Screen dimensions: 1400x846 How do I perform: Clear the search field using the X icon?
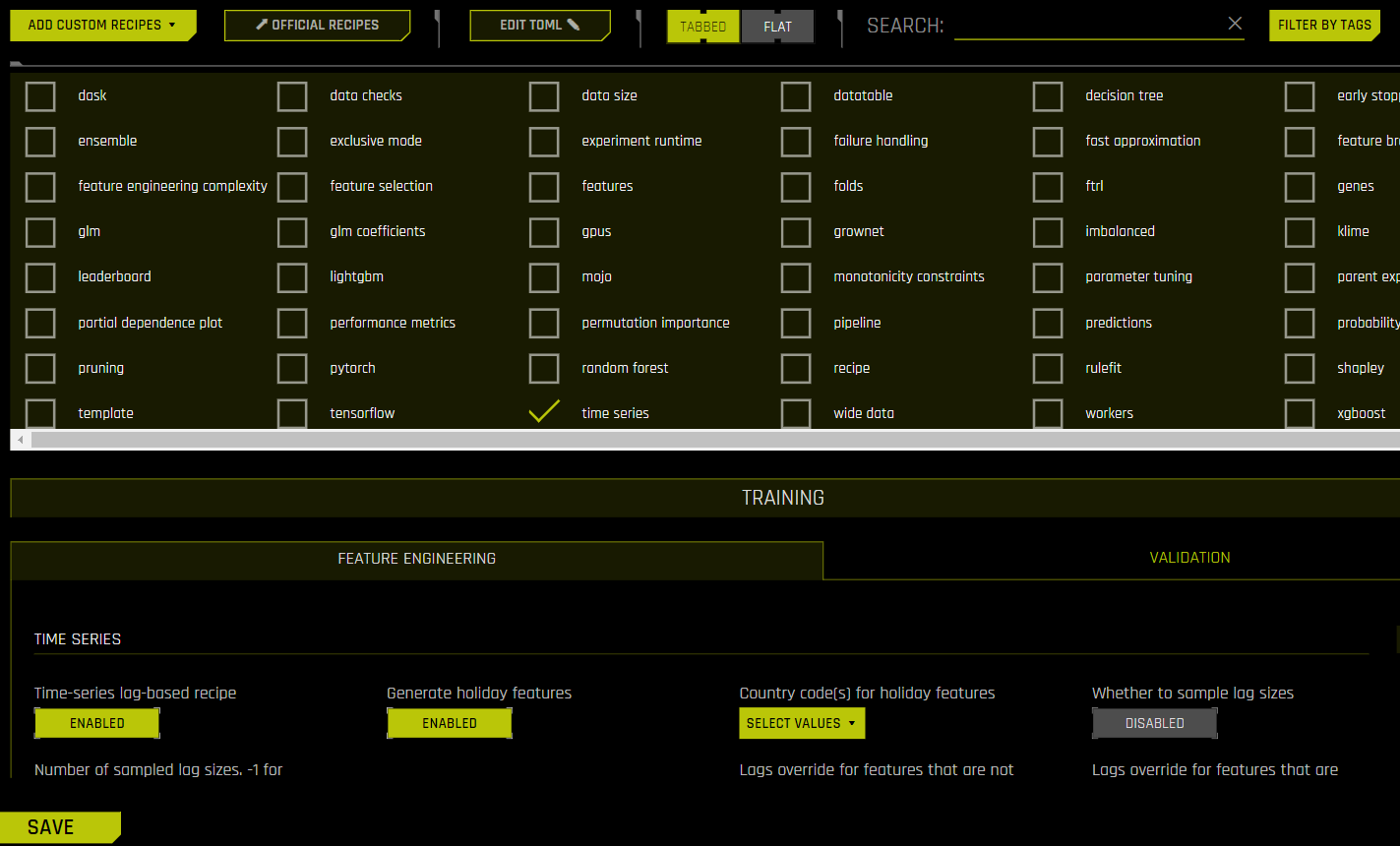tap(1235, 23)
